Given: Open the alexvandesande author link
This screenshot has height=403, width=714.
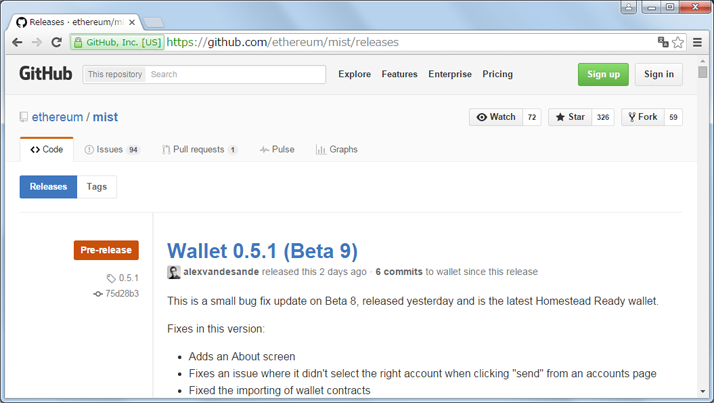Looking at the screenshot, I should click(x=221, y=272).
